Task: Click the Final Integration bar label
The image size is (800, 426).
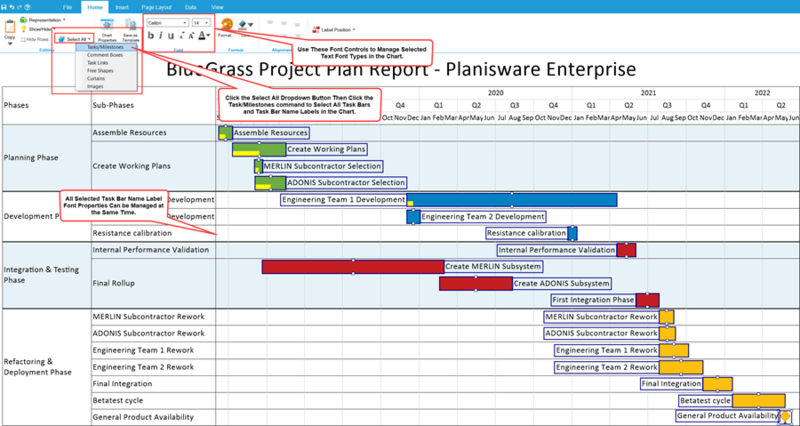Action: (671, 384)
